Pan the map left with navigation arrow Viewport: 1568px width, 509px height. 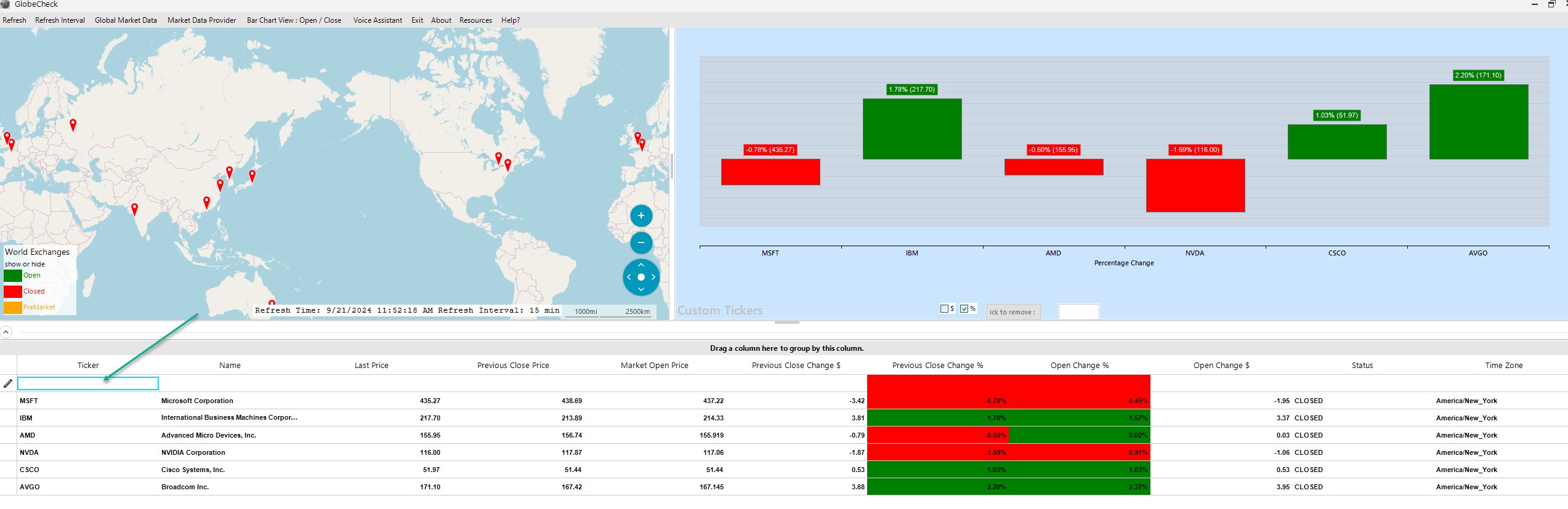629,277
